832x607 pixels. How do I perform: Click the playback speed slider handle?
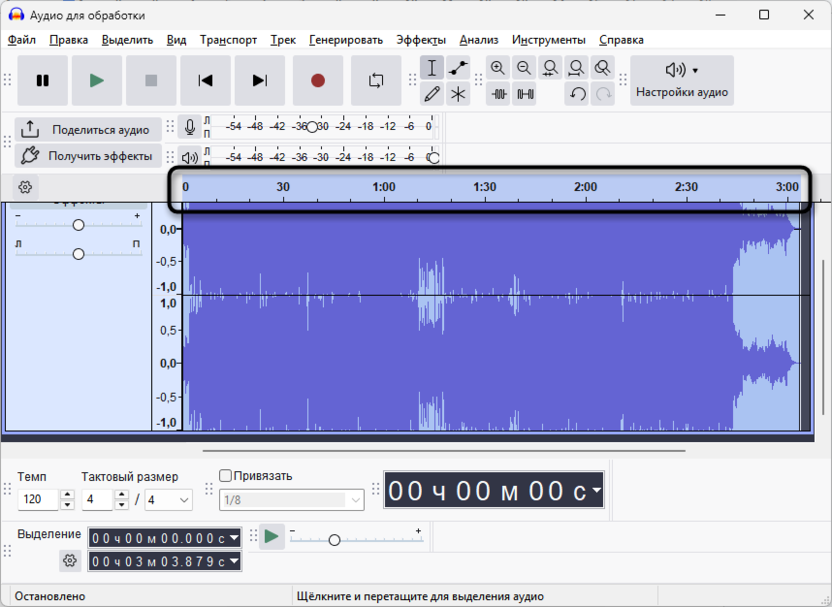point(335,538)
